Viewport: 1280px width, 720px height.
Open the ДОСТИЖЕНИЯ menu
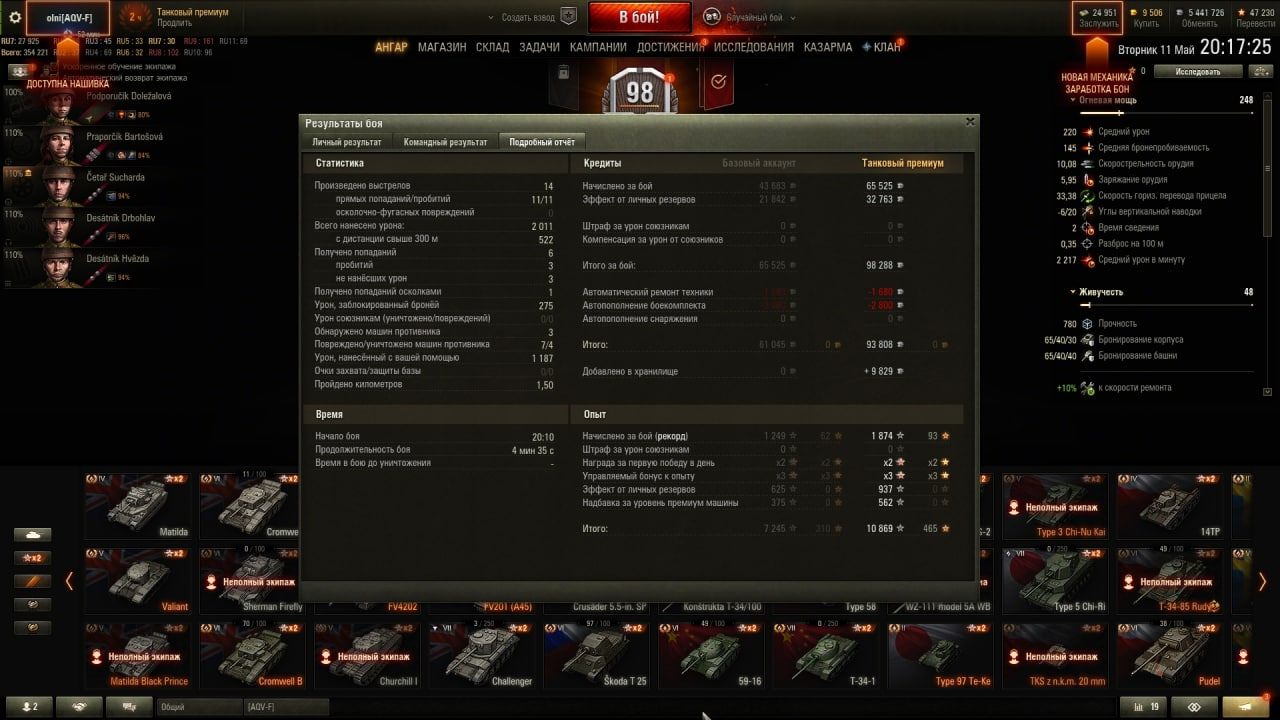point(670,47)
